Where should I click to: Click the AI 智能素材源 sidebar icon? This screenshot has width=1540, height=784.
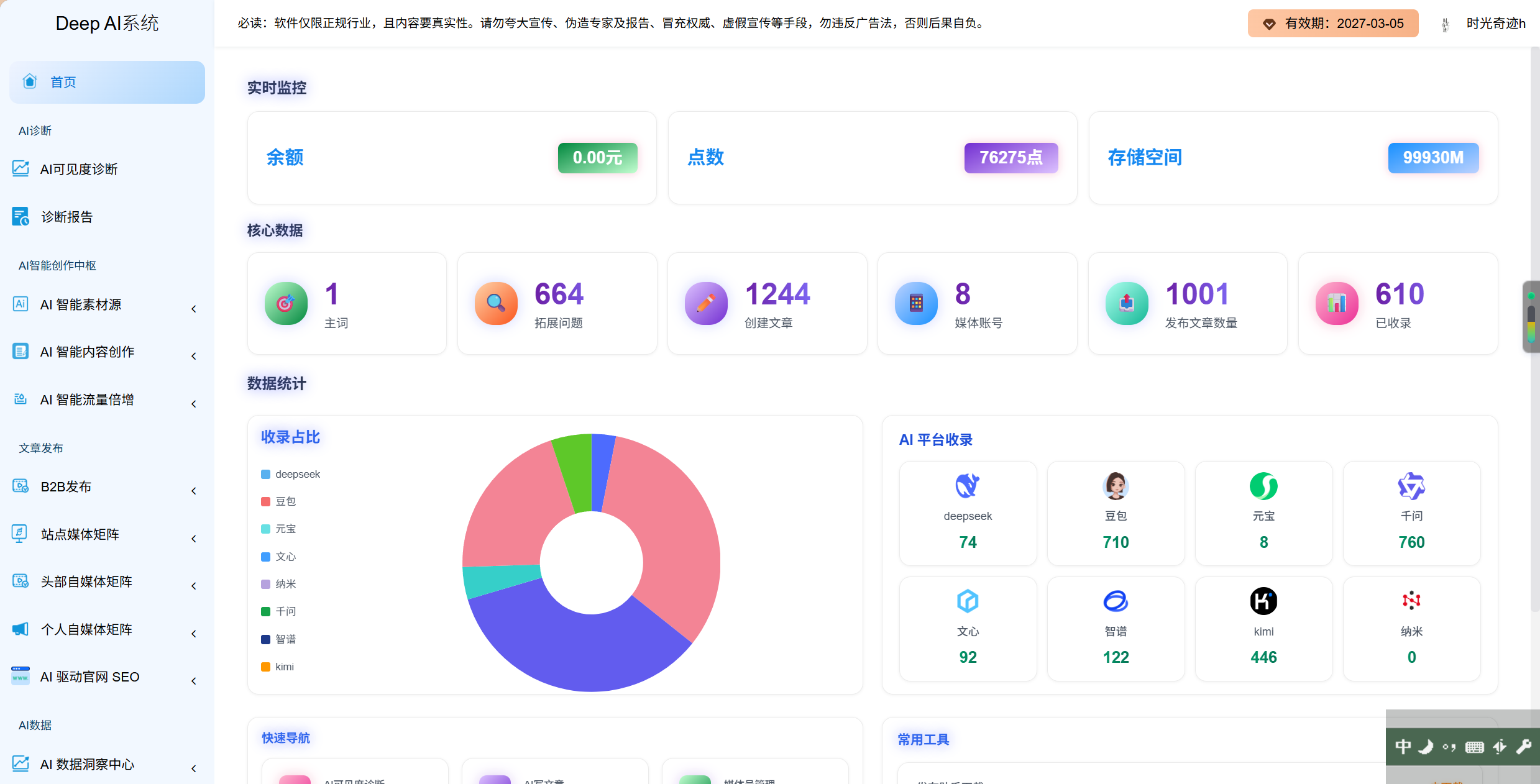(x=21, y=304)
